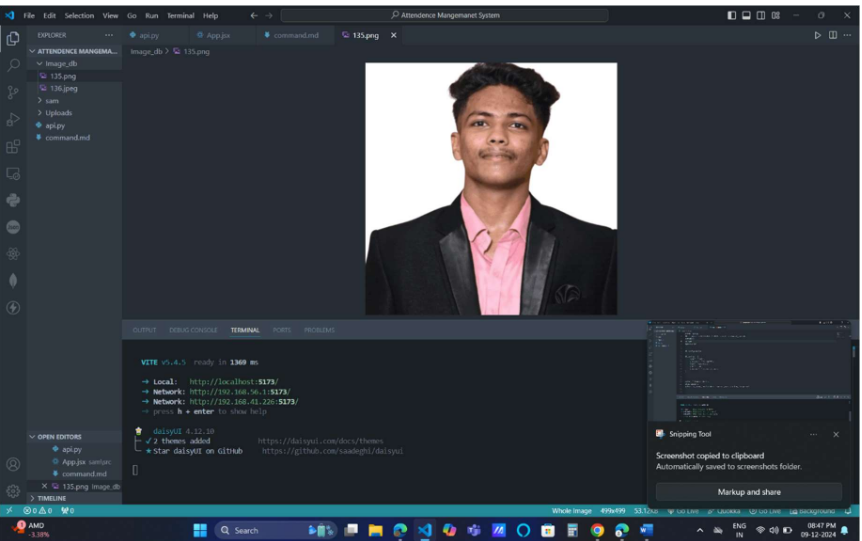Viewport: 862px width, 541px height.
Task: Toggle the primary side bar visibility
Action: point(732,15)
